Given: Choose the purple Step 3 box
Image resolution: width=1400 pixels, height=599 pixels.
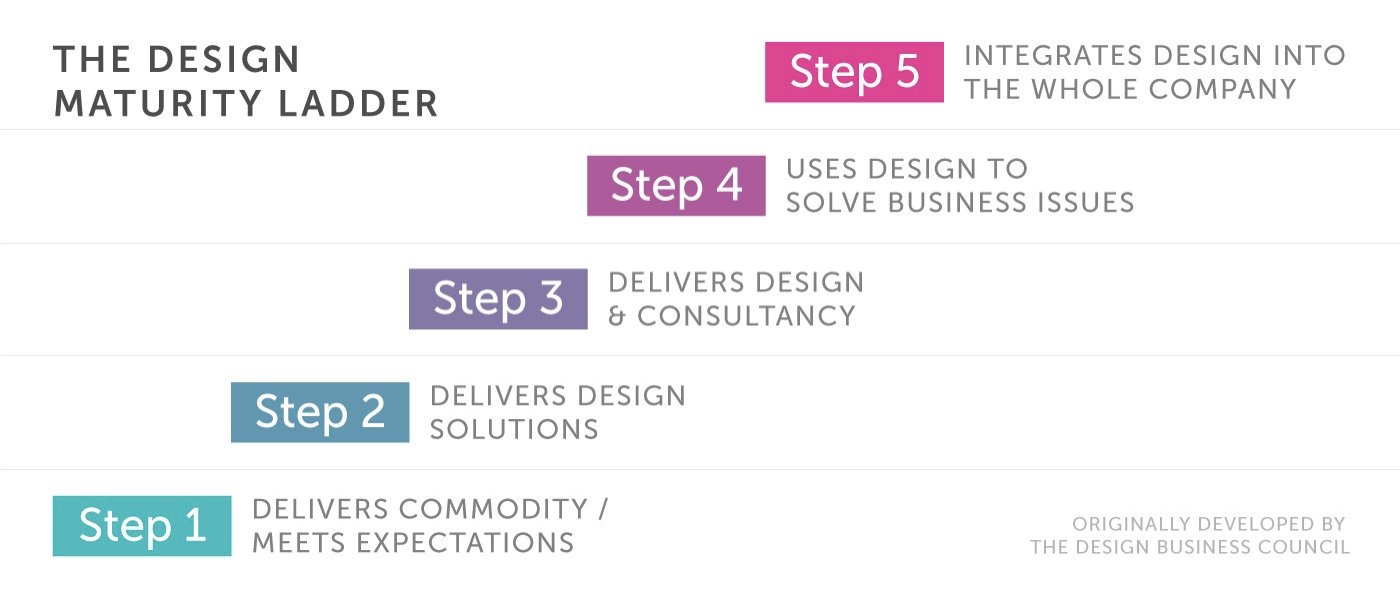Looking at the screenshot, I should click(x=498, y=299).
